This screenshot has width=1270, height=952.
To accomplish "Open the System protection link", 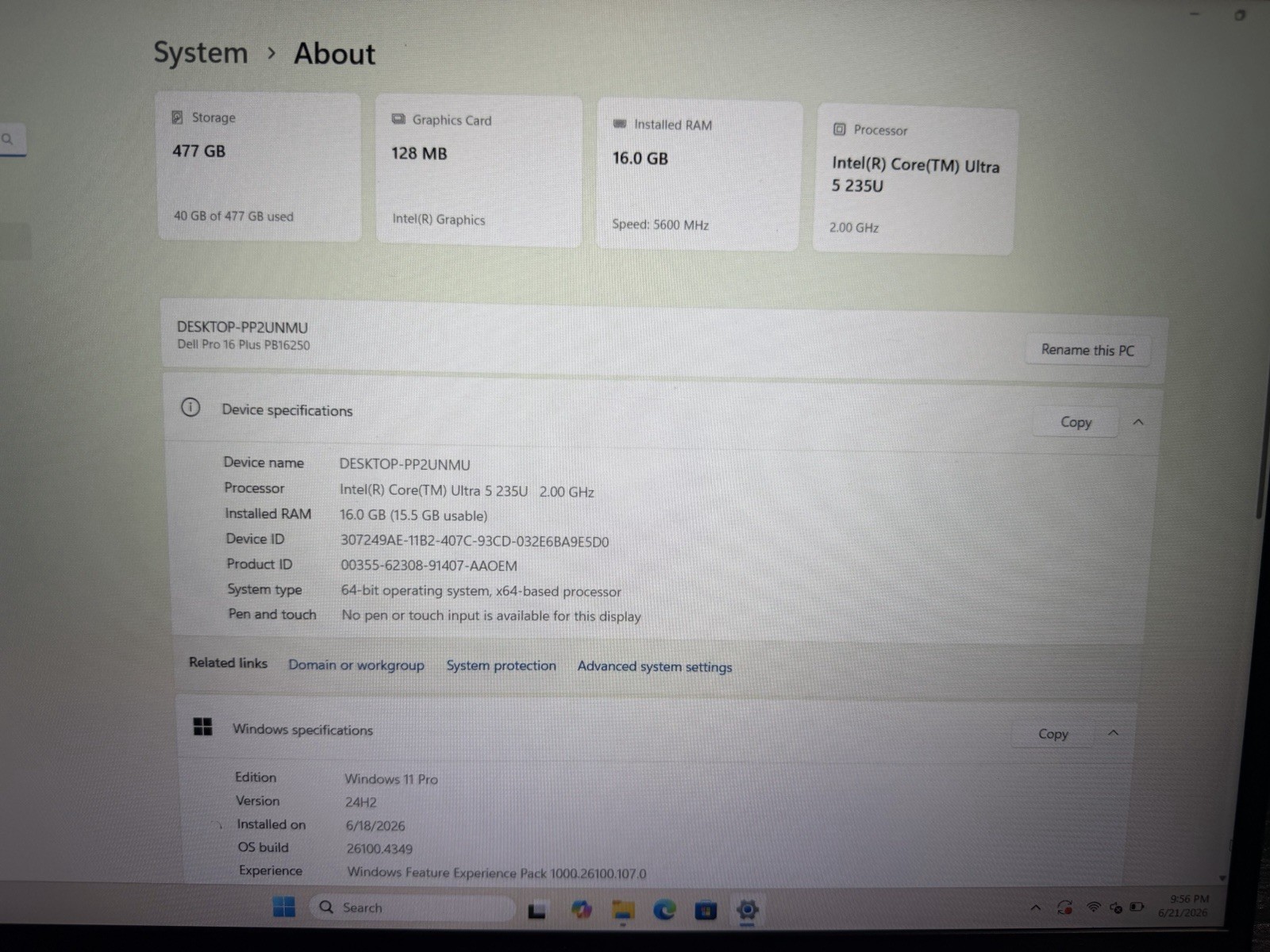I will click(x=501, y=666).
